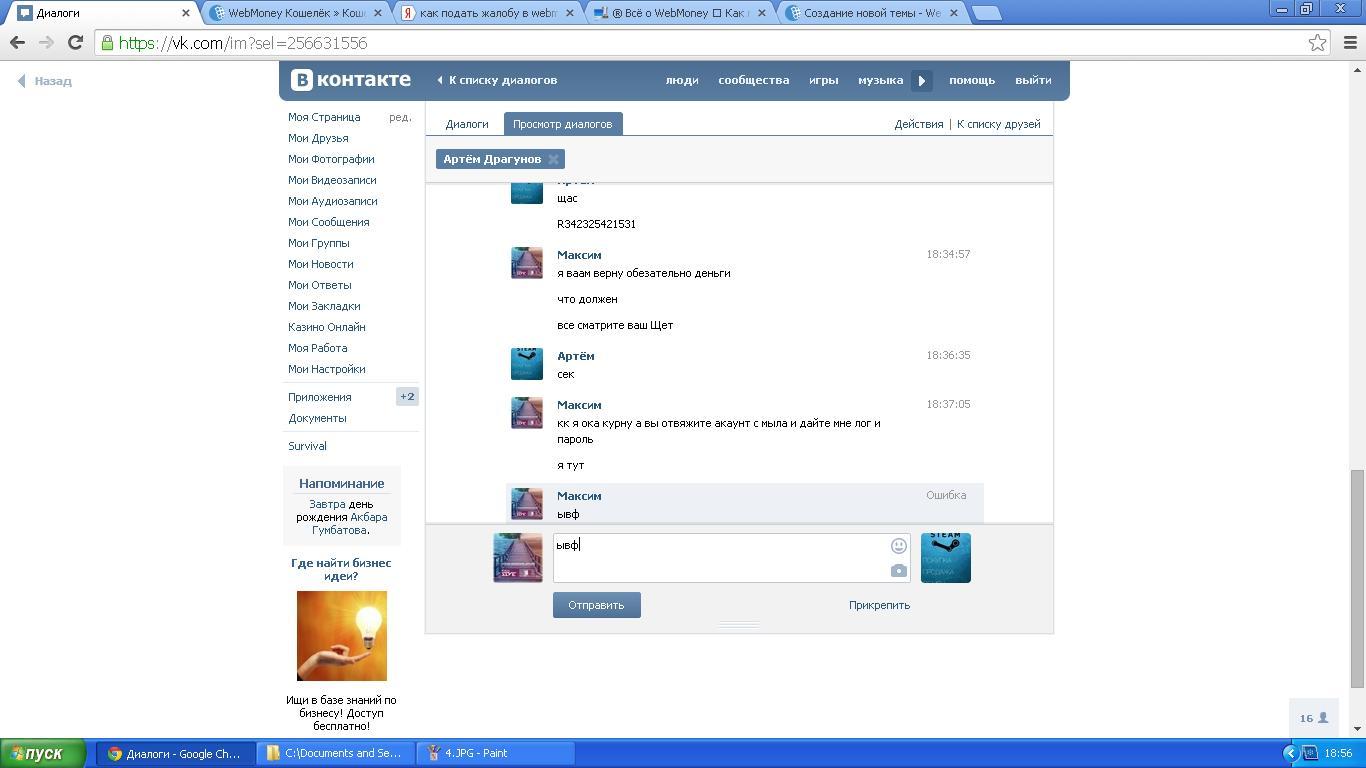The width and height of the screenshot is (1366, 768).
Task: Click the Прикрепить attach link
Action: click(879, 605)
